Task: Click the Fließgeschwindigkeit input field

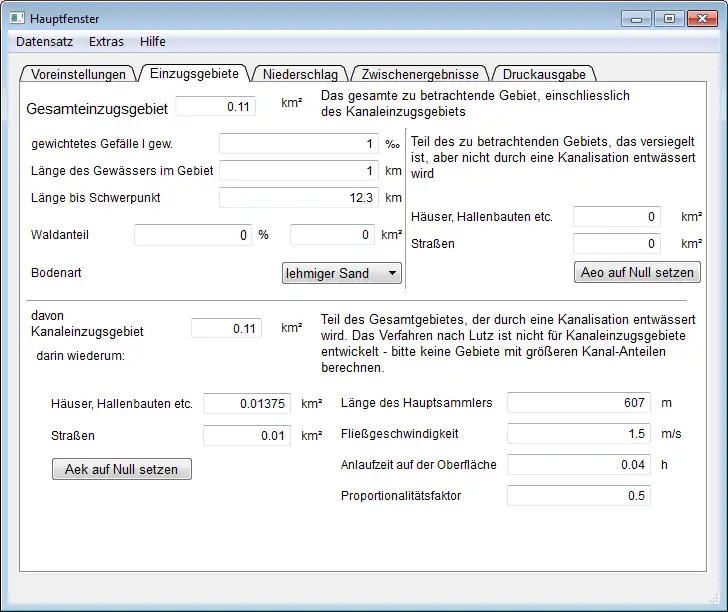Action: coord(579,434)
